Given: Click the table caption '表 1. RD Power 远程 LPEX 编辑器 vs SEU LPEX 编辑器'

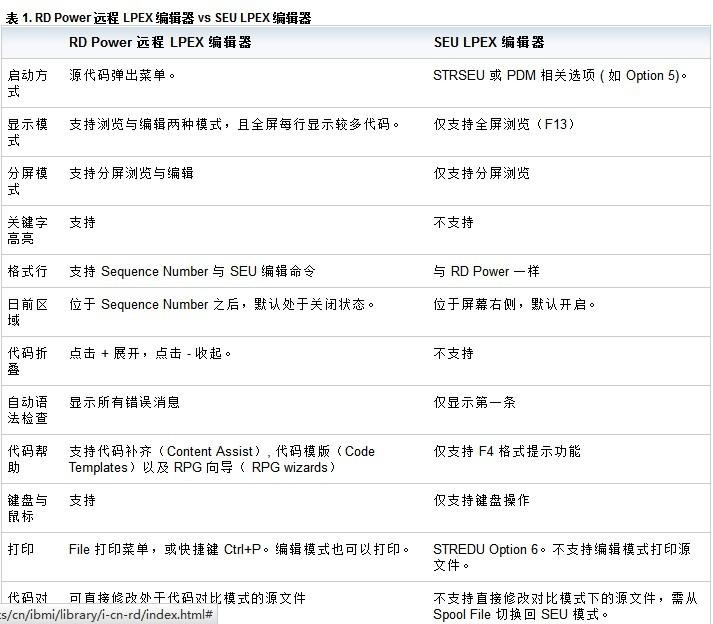Looking at the screenshot, I should click(158, 18).
